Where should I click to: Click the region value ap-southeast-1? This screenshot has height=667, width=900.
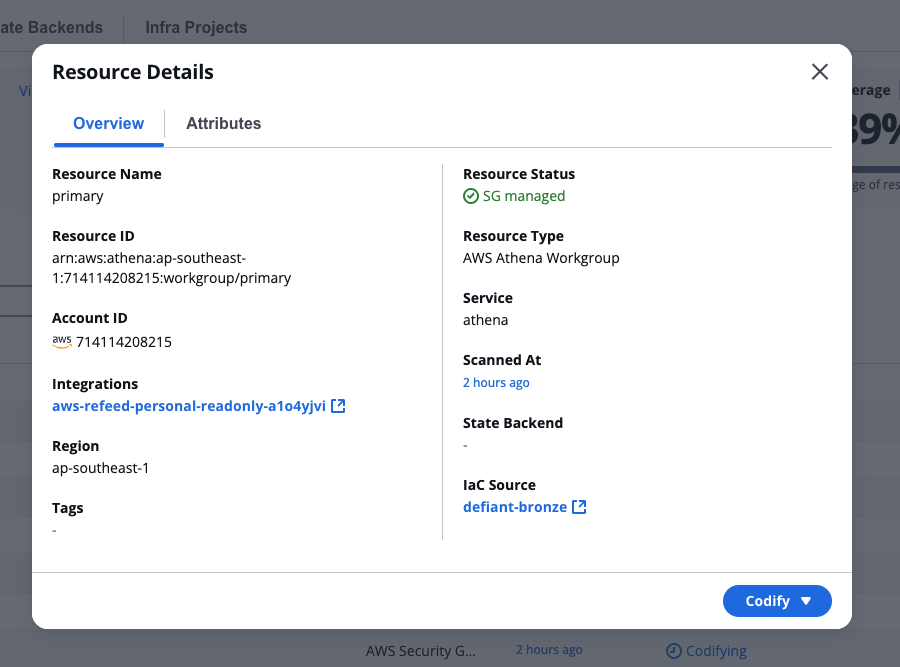coord(100,468)
